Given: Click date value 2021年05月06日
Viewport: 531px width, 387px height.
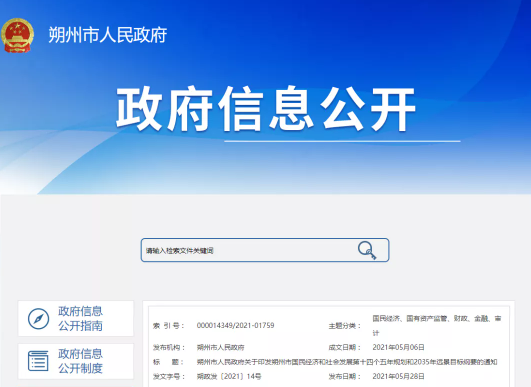Looking at the screenshot, I should [398, 347].
